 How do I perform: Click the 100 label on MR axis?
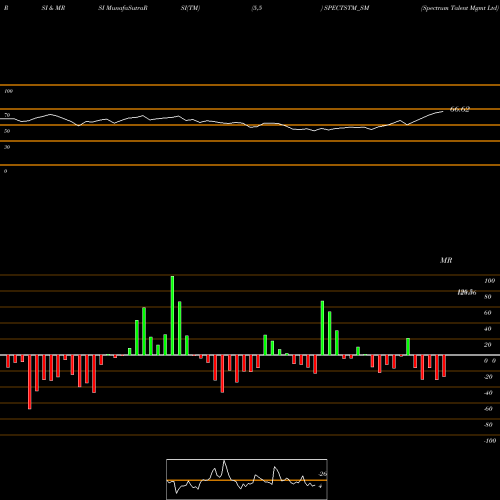(x=489, y=281)
